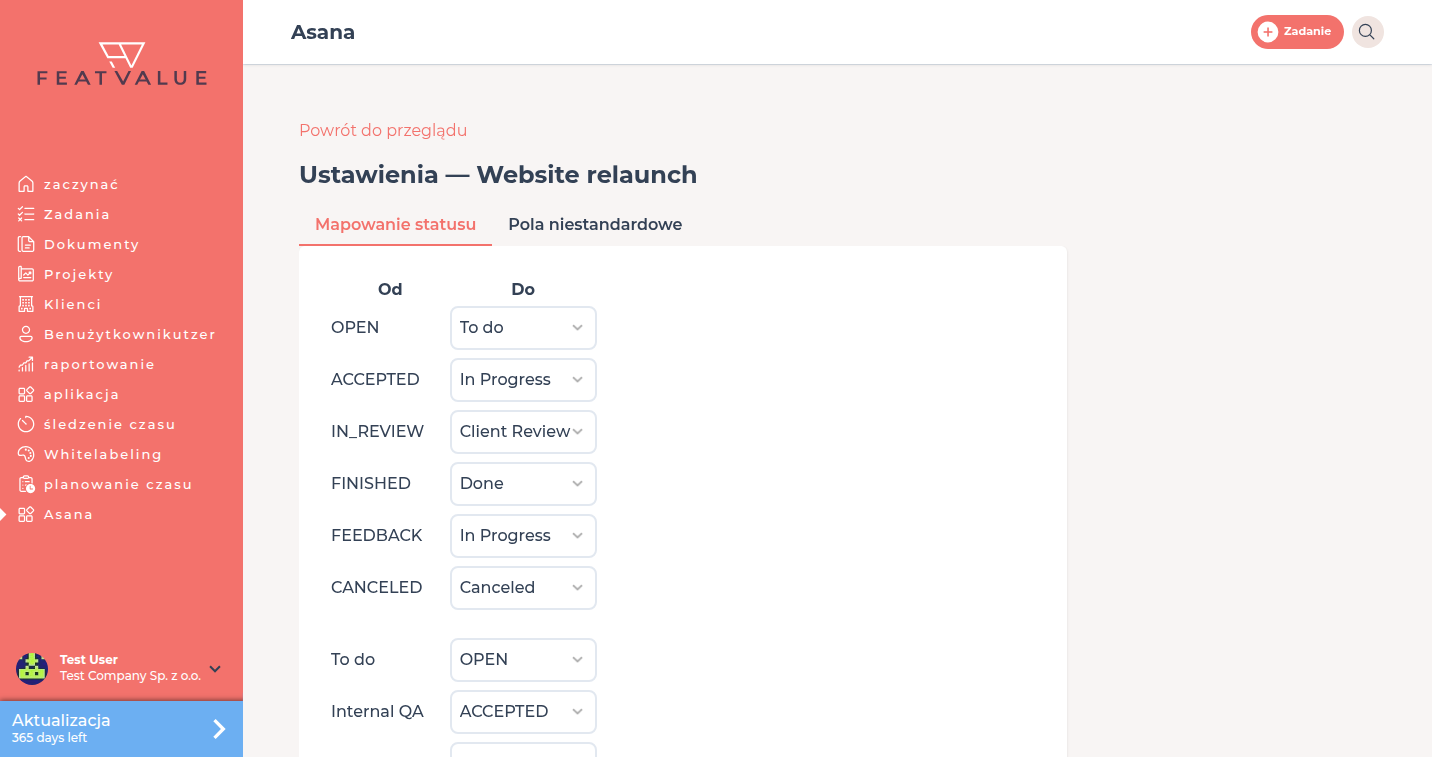1432x757 pixels.
Task: Click the checklist icon beside Zadania
Action: (x=26, y=214)
